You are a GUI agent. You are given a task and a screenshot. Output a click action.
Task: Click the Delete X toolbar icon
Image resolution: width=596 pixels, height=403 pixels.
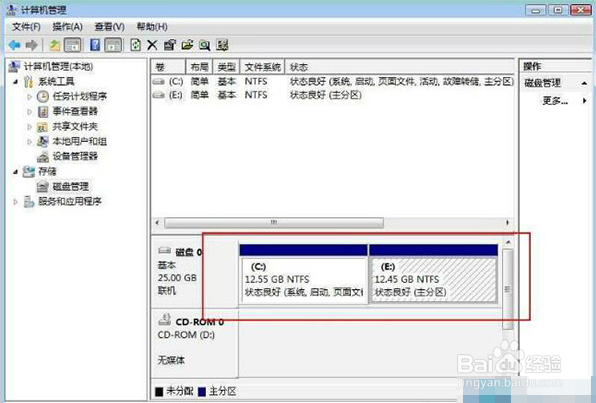coord(152,45)
